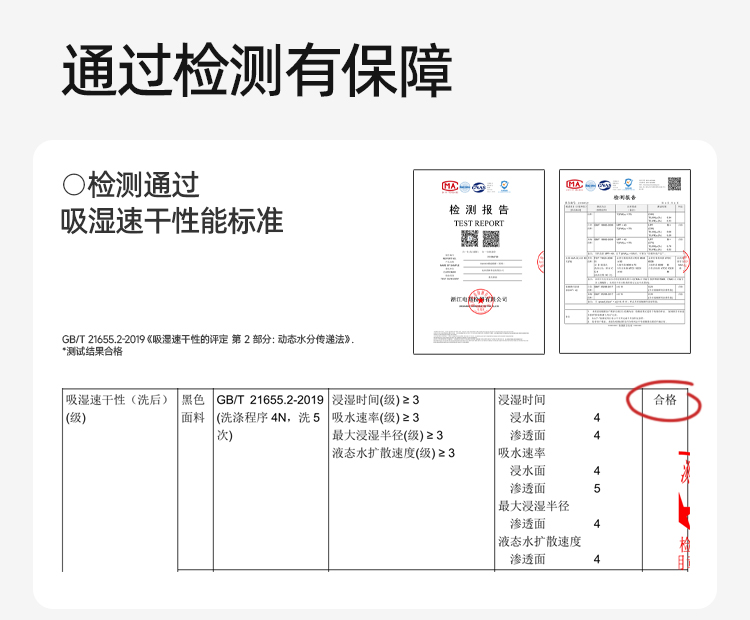This screenshot has height=620, width=750.
Task: Click 渗透面 under 最大浸湿半径
Action: 528,524
